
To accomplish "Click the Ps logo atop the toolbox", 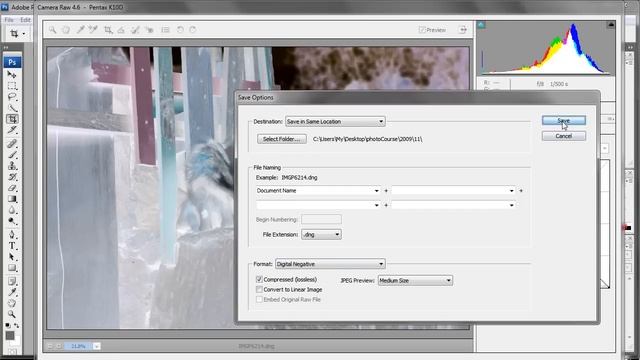I will pos(12,62).
